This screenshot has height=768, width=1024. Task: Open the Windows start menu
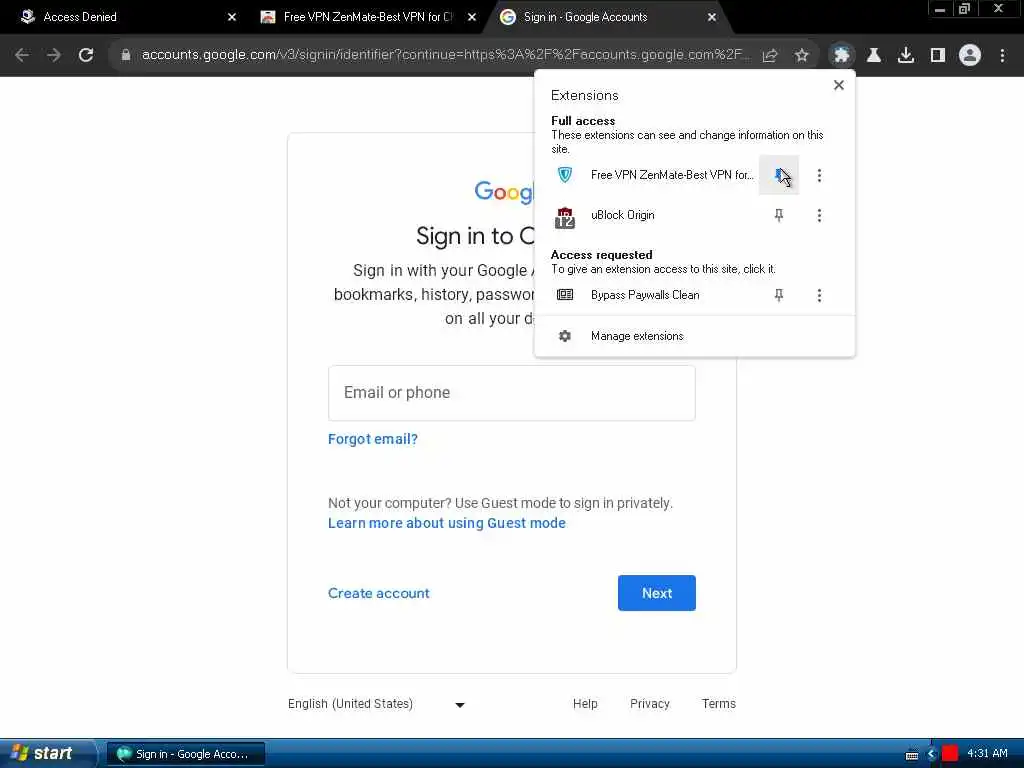tap(47, 753)
